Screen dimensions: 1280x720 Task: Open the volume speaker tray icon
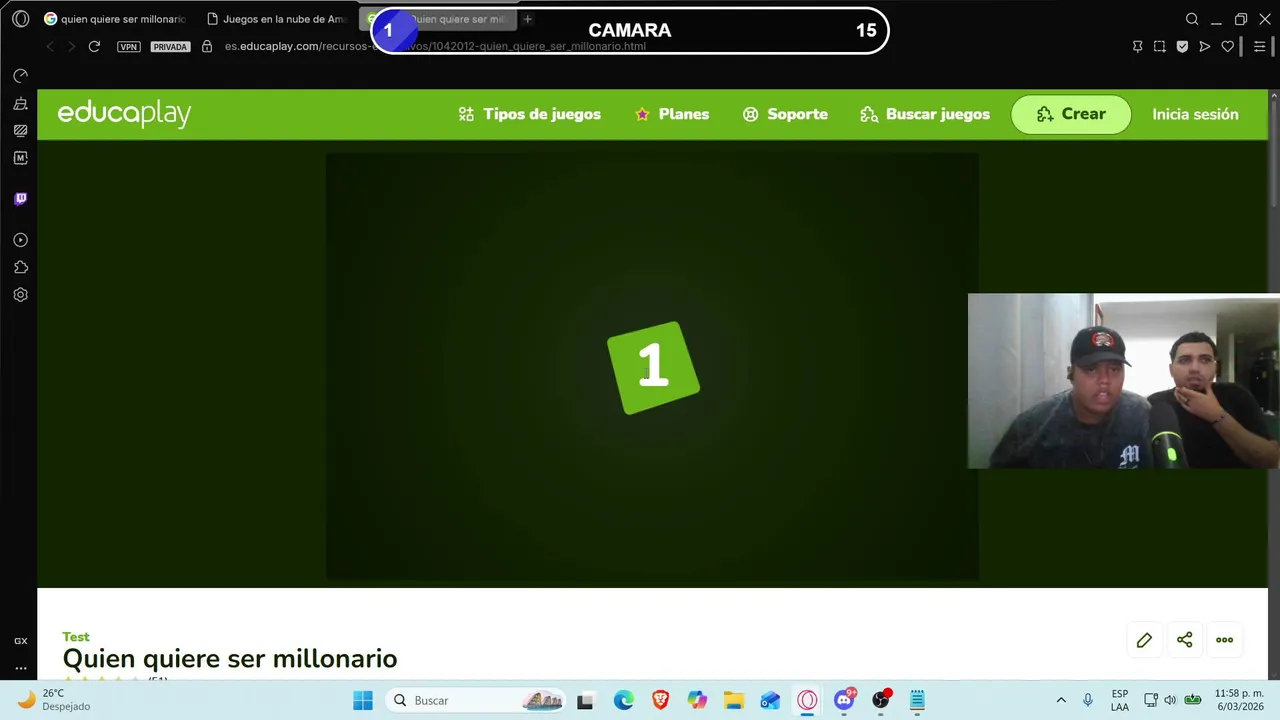pos(1171,700)
